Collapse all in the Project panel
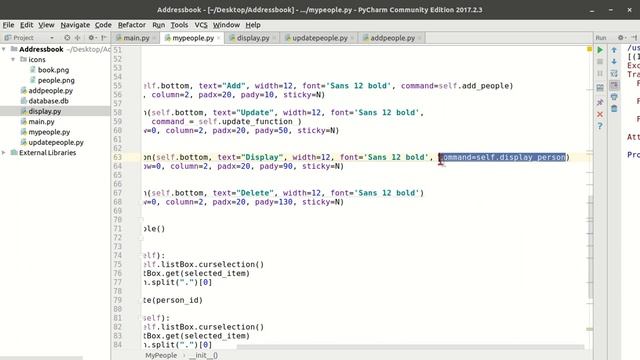This screenshot has width=640, height=360. point(77,38)
